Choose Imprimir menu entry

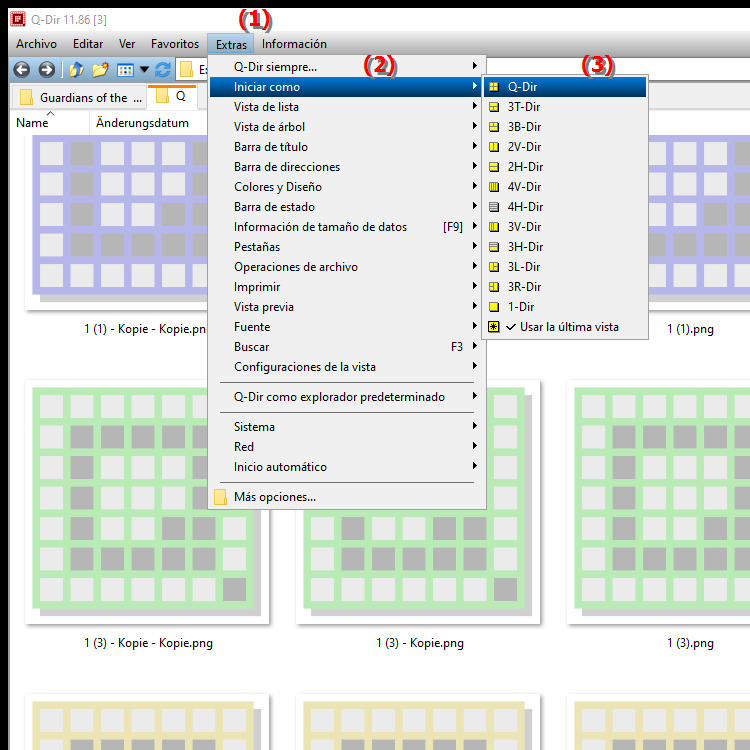[x=347, y=287]
